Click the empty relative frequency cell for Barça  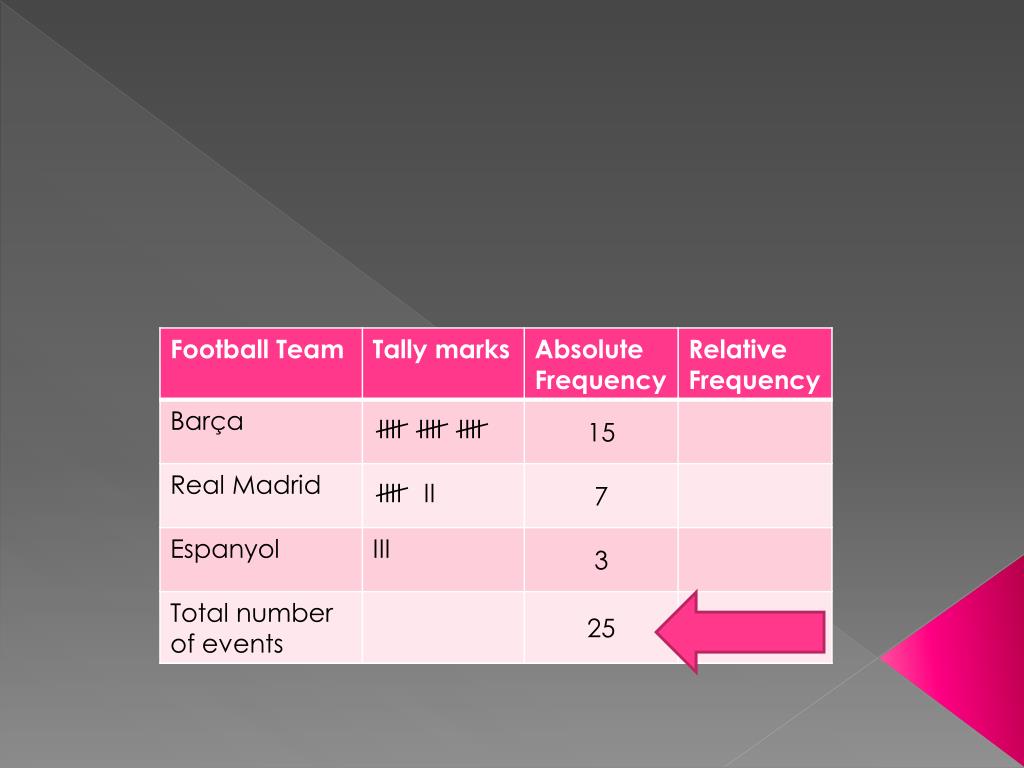pos(755,431)
